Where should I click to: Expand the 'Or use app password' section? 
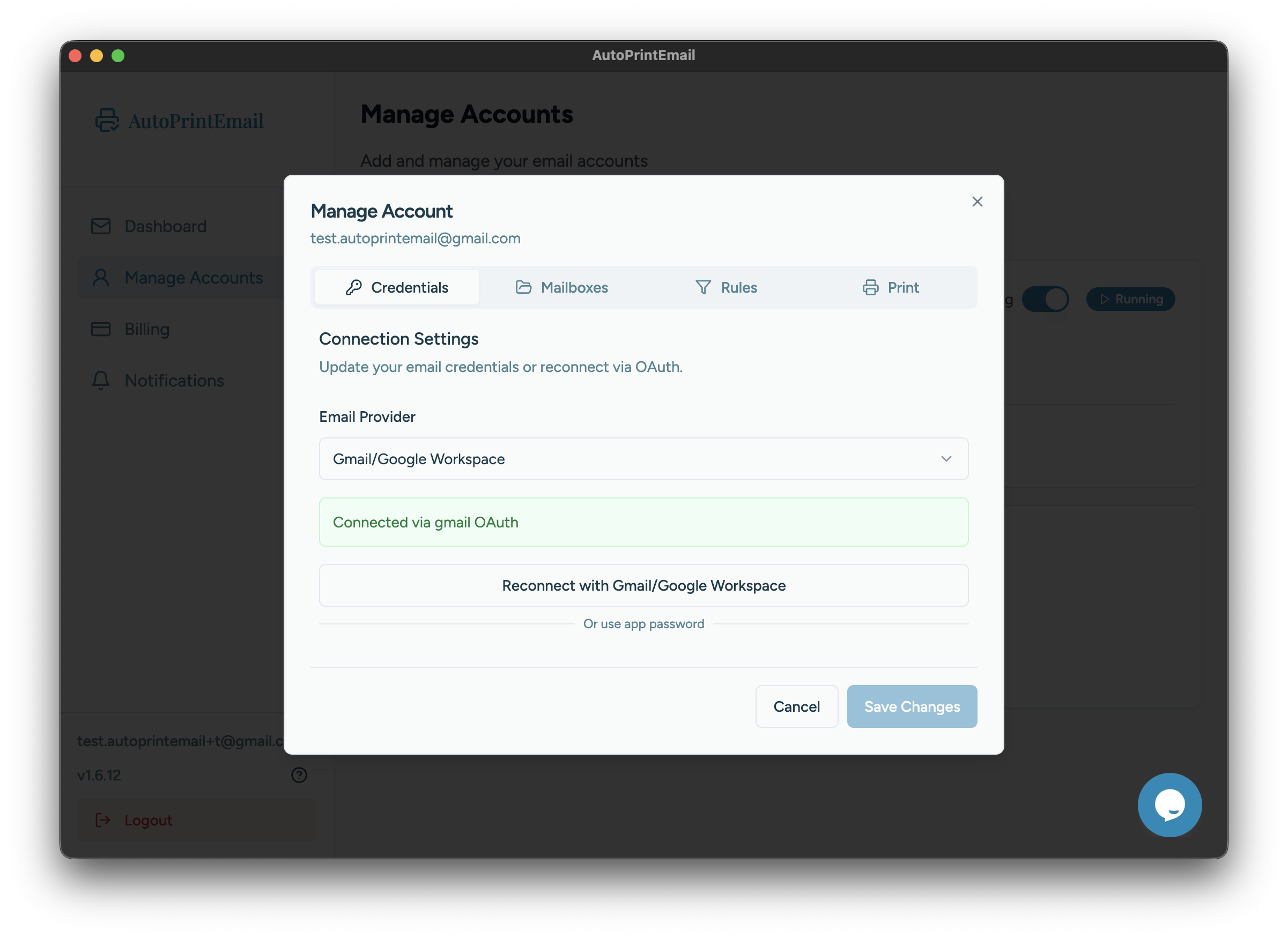[x=643, y=624]
